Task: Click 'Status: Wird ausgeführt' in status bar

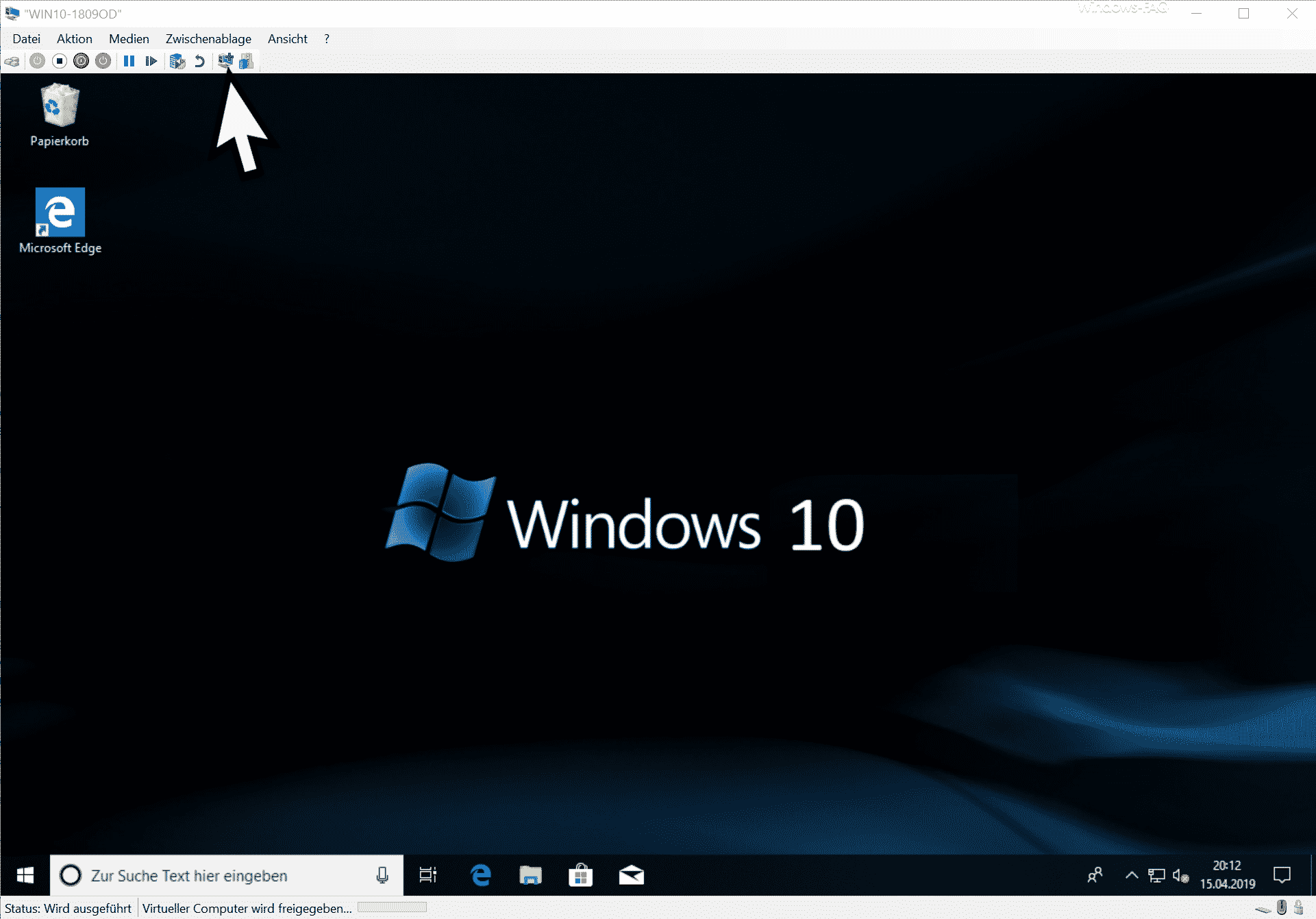Action: click(x=68, y=909)
